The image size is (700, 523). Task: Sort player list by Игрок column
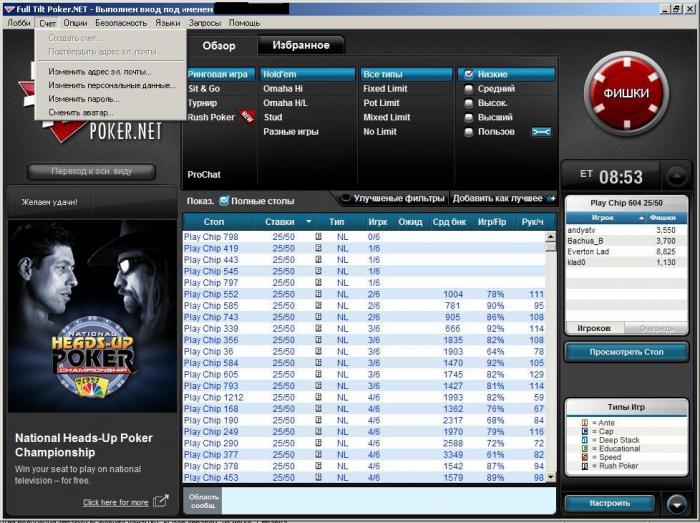point(605,218)
